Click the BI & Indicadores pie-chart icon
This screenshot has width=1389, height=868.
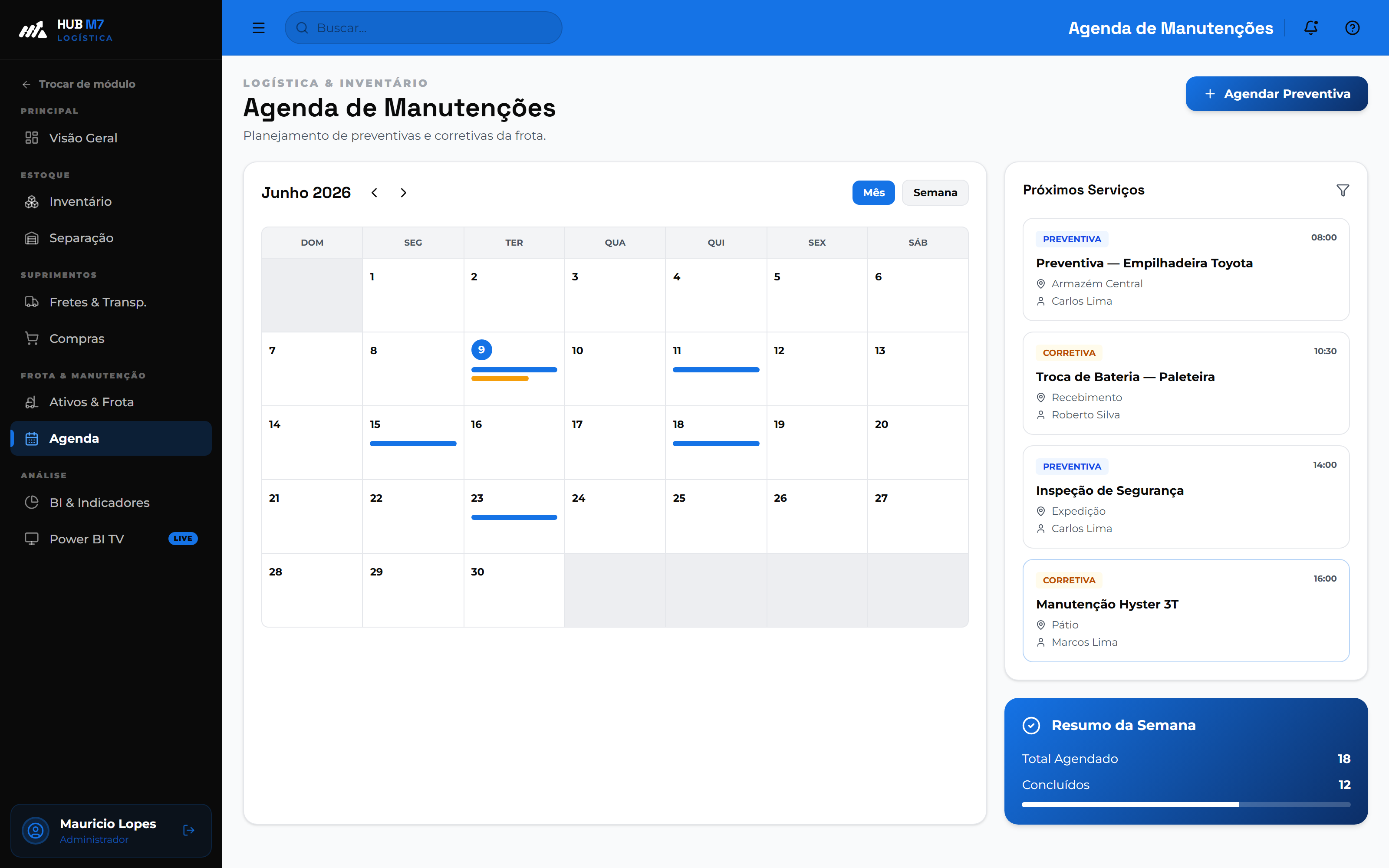click(32, 502)
